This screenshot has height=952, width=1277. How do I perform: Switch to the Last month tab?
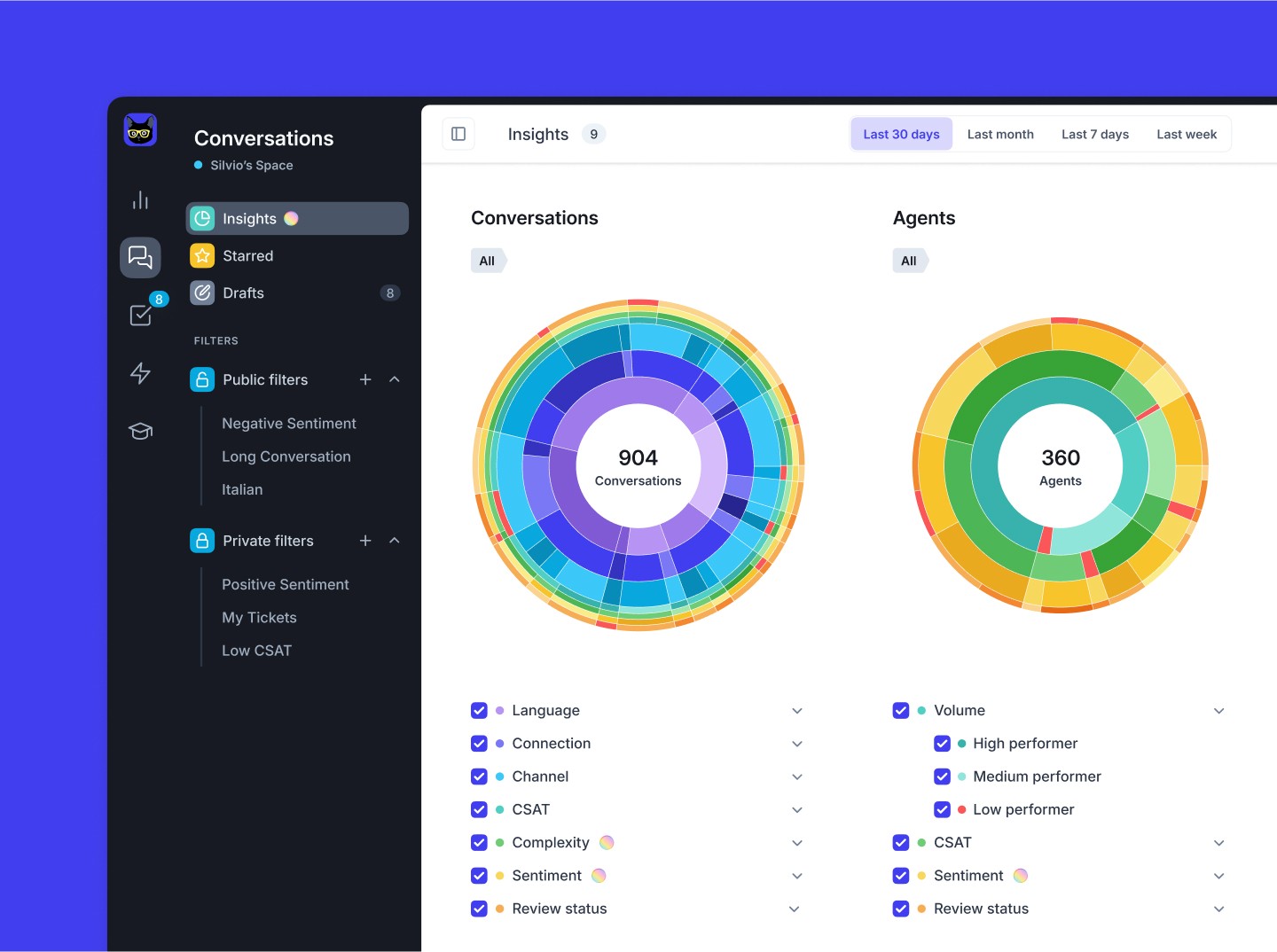(x=1000, y=134)
